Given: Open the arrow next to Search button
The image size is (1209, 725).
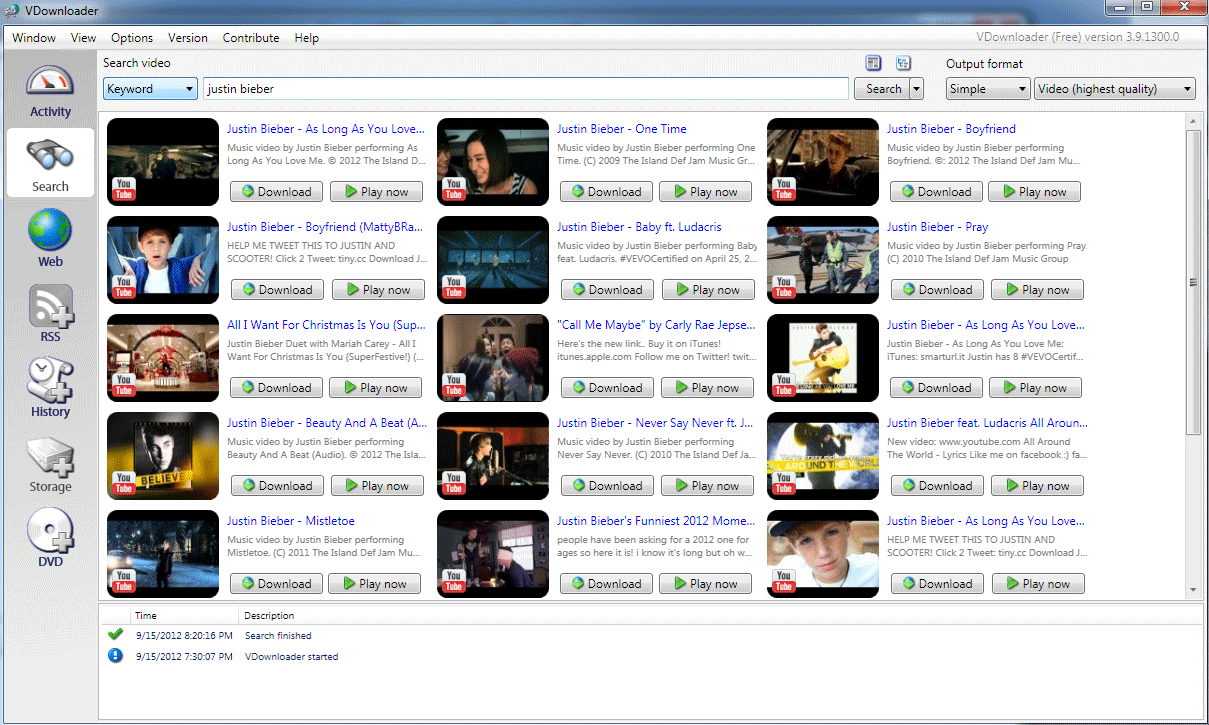Looking at the screenshot, I should (x=916, y=89).
